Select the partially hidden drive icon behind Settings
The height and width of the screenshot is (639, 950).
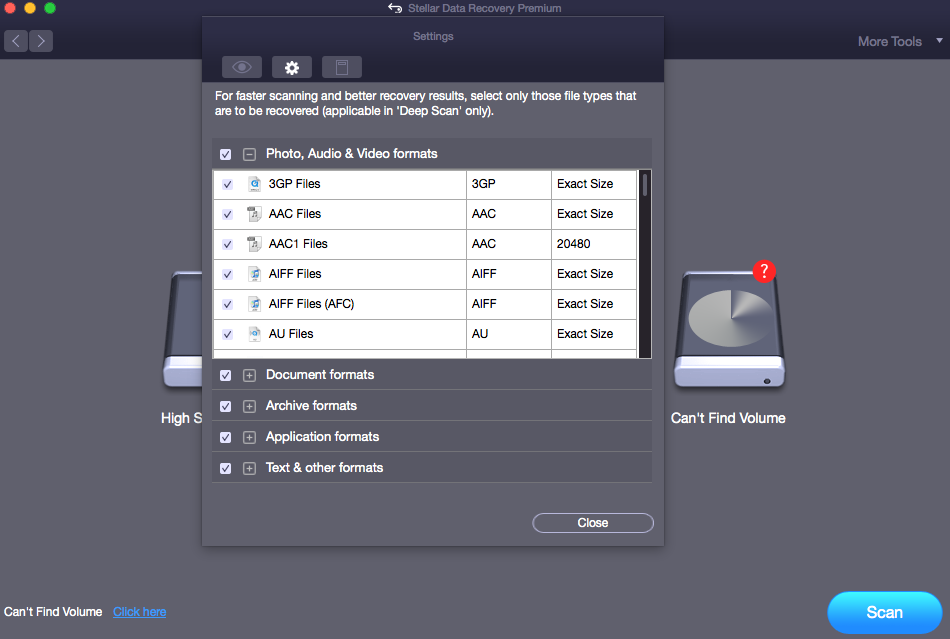182,329
